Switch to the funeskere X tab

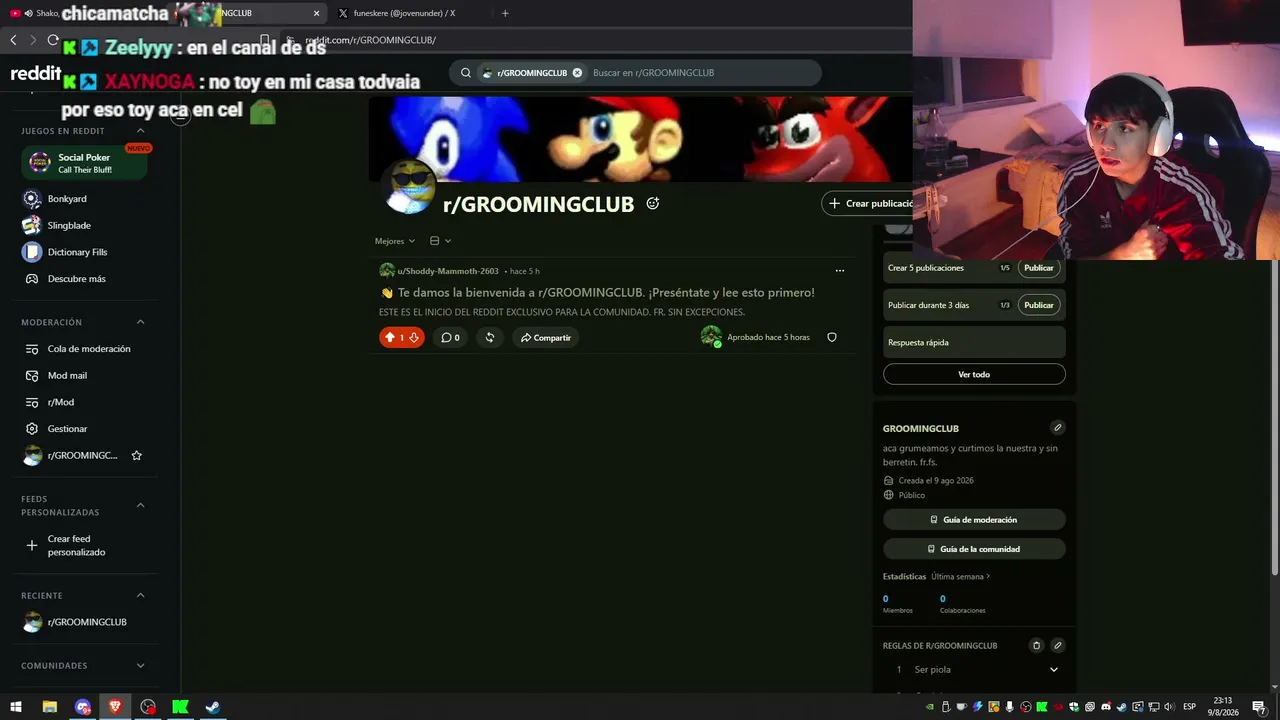point(404,13)
